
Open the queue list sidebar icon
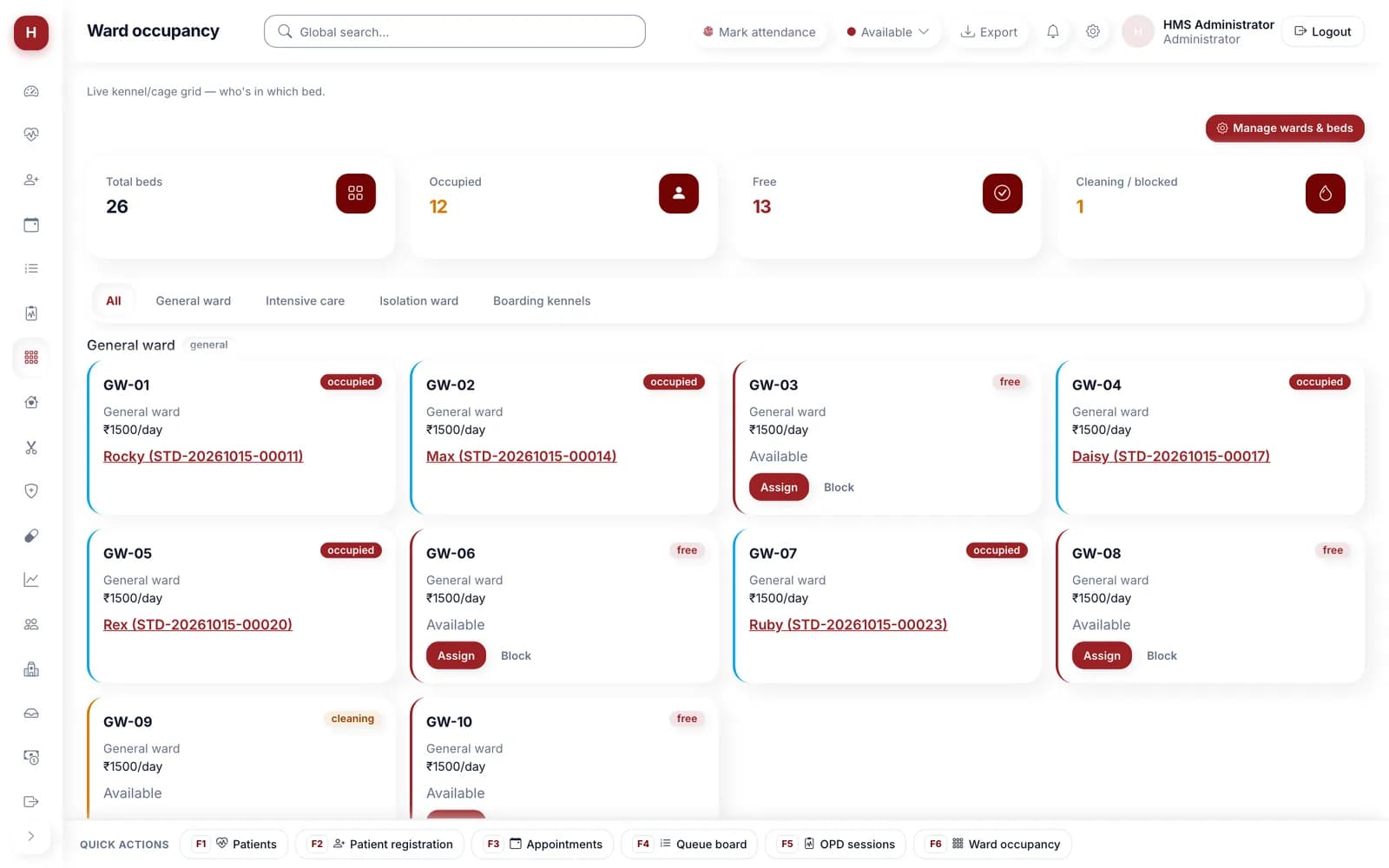click(31, 268)
